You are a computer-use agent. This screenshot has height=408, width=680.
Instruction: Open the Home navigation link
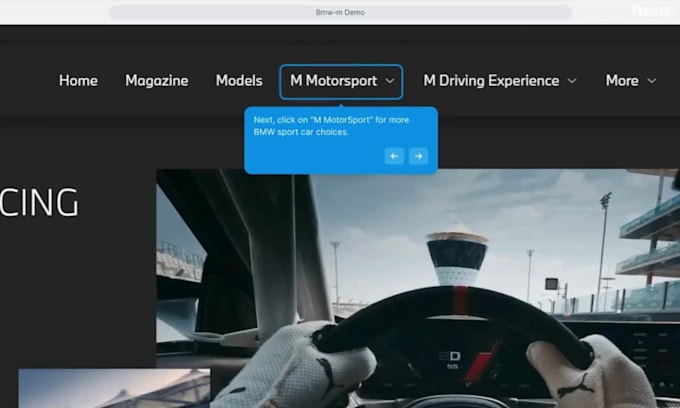[x=78, y=81]
